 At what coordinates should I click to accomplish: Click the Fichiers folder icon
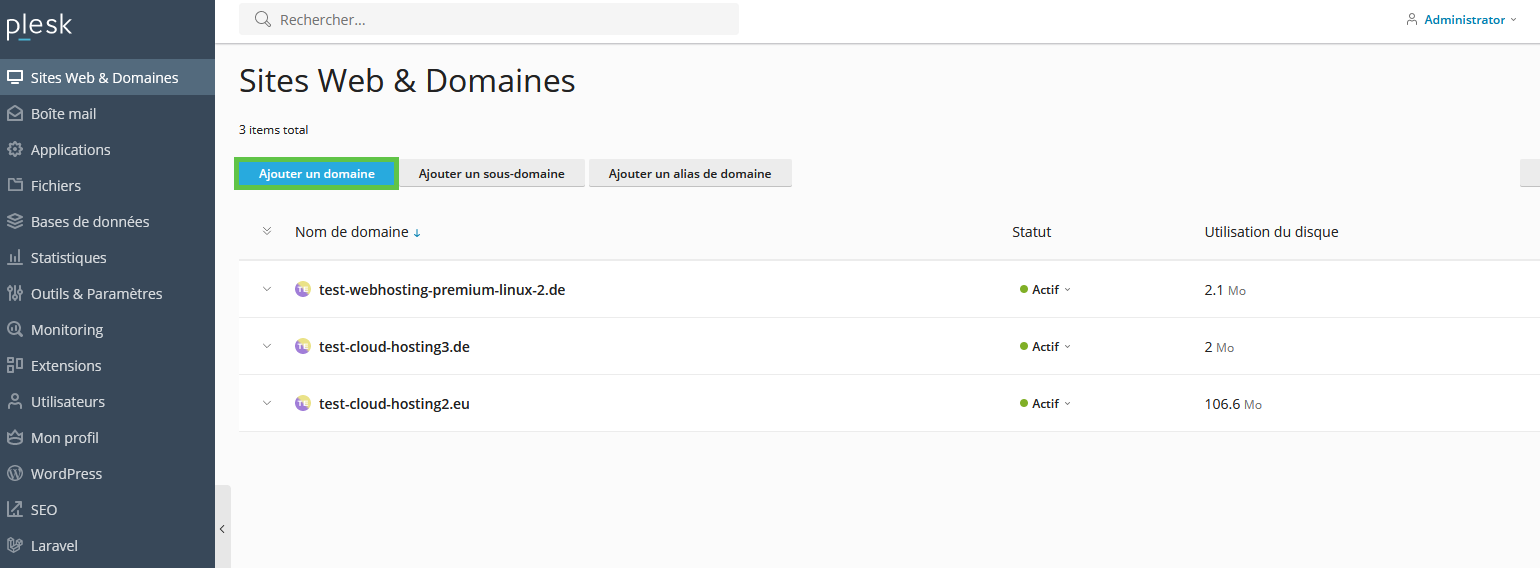tap(15, 185)
